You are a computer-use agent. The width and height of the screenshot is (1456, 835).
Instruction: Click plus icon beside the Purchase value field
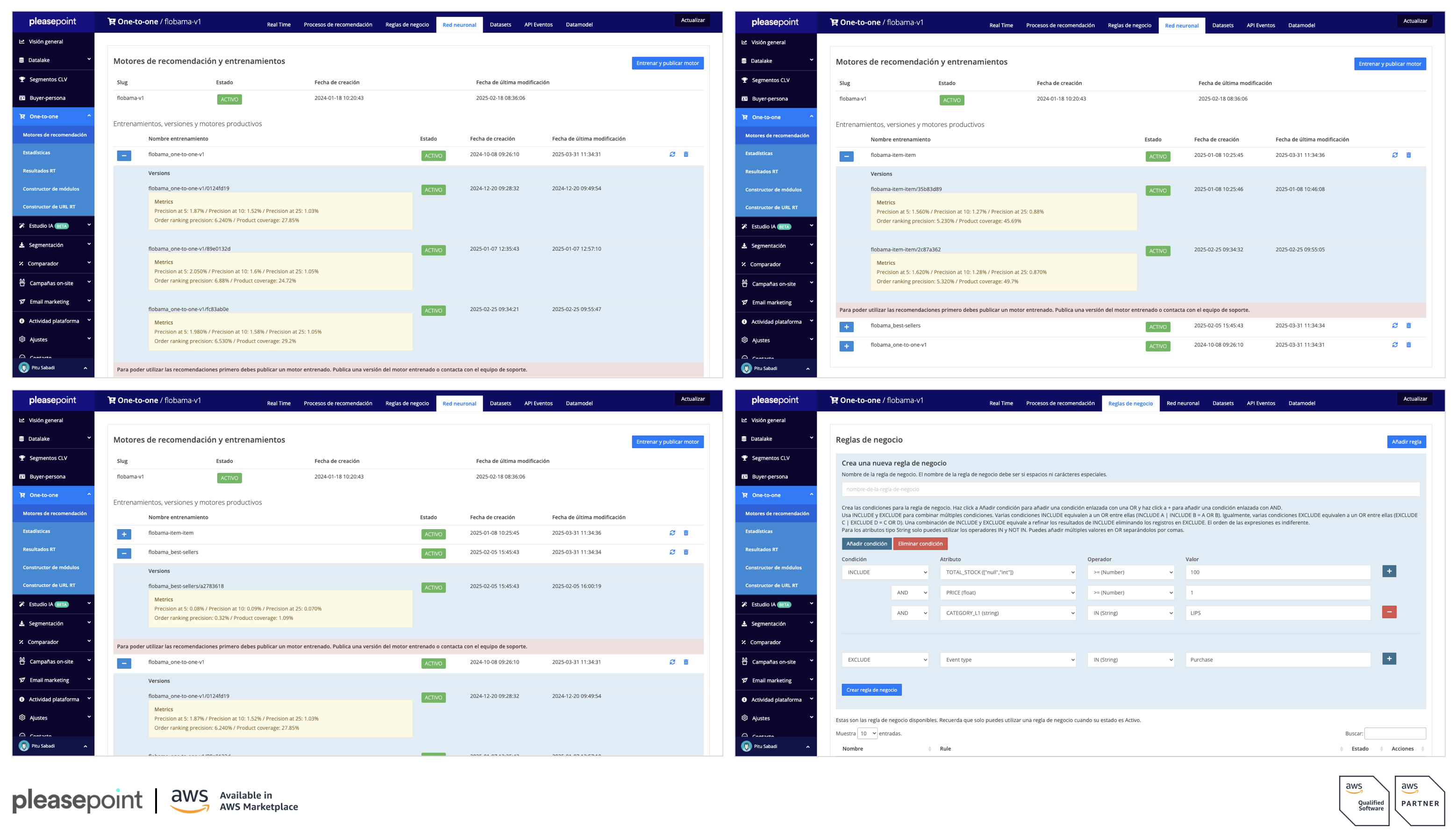(x=1389, y=659)
